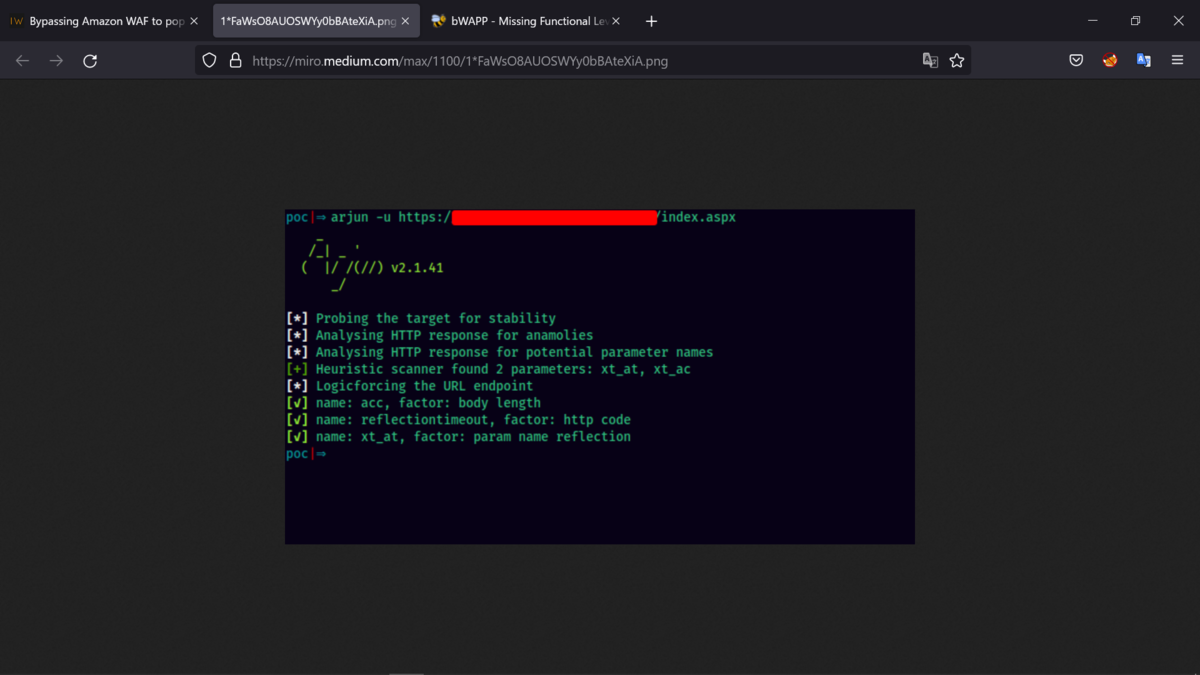Viewport: 1200px width, 675px height.
Task: Close the FaWsO8AUOSWYy0bBAteXiA.png tab
Action: pos(405,21)
